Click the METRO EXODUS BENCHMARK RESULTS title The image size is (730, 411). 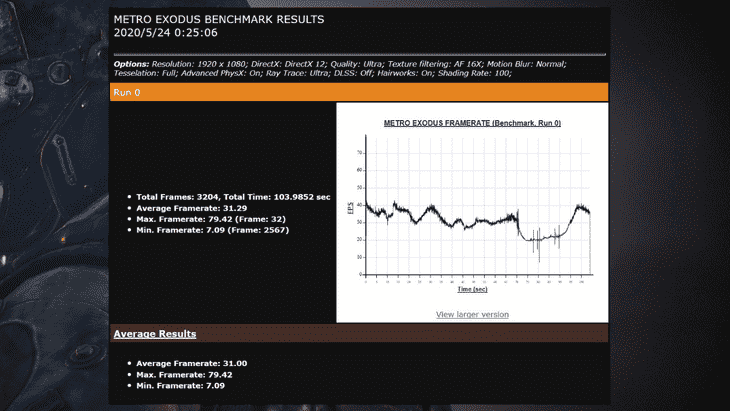pyautogui.click(x=219, y=20)
